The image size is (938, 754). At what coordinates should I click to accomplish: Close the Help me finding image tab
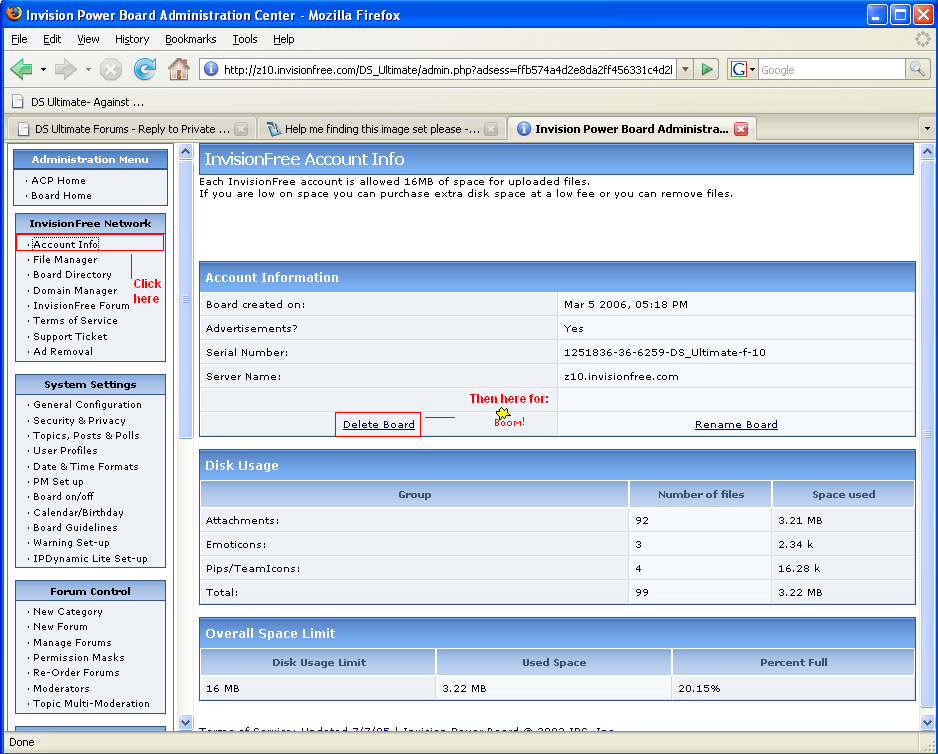click(491, 129)
